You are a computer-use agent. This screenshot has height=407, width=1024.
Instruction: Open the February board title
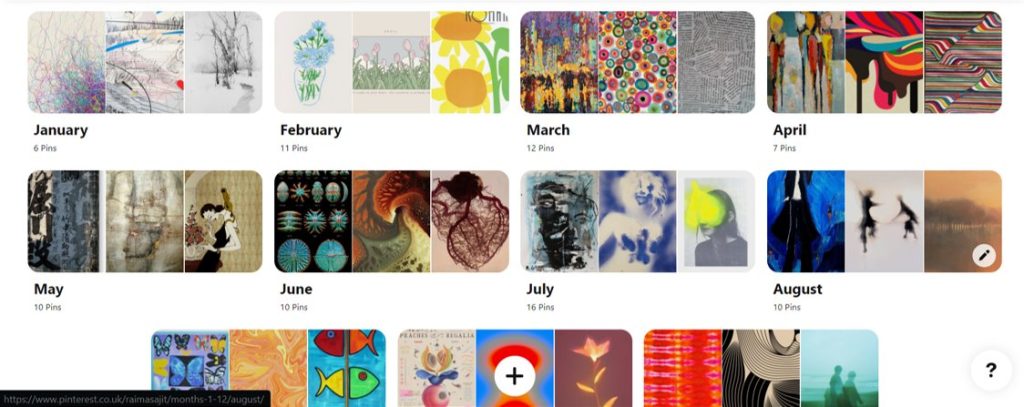pos(311,130)
